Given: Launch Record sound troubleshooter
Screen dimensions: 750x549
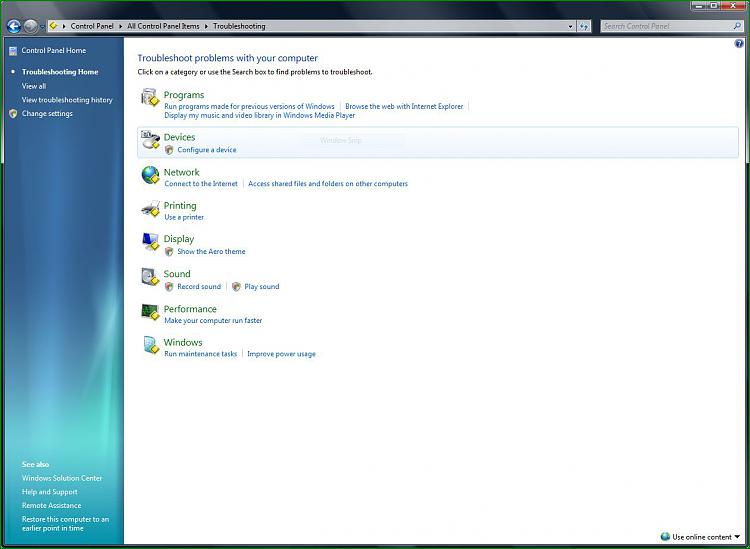Looking at the screenshot, I should coord(199,286).
